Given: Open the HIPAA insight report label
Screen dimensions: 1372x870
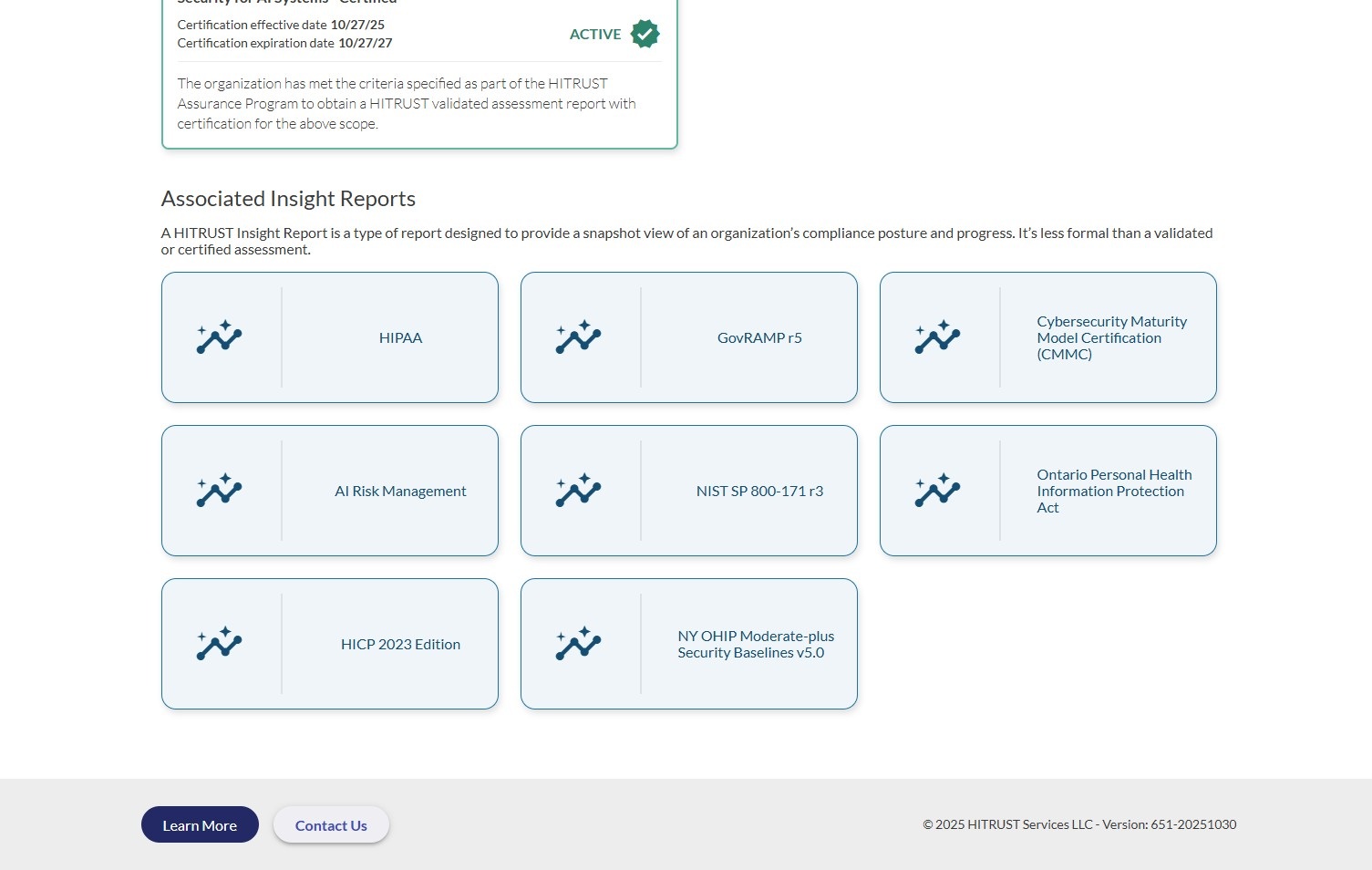Looking at the screenshot, I should (400, 338).
